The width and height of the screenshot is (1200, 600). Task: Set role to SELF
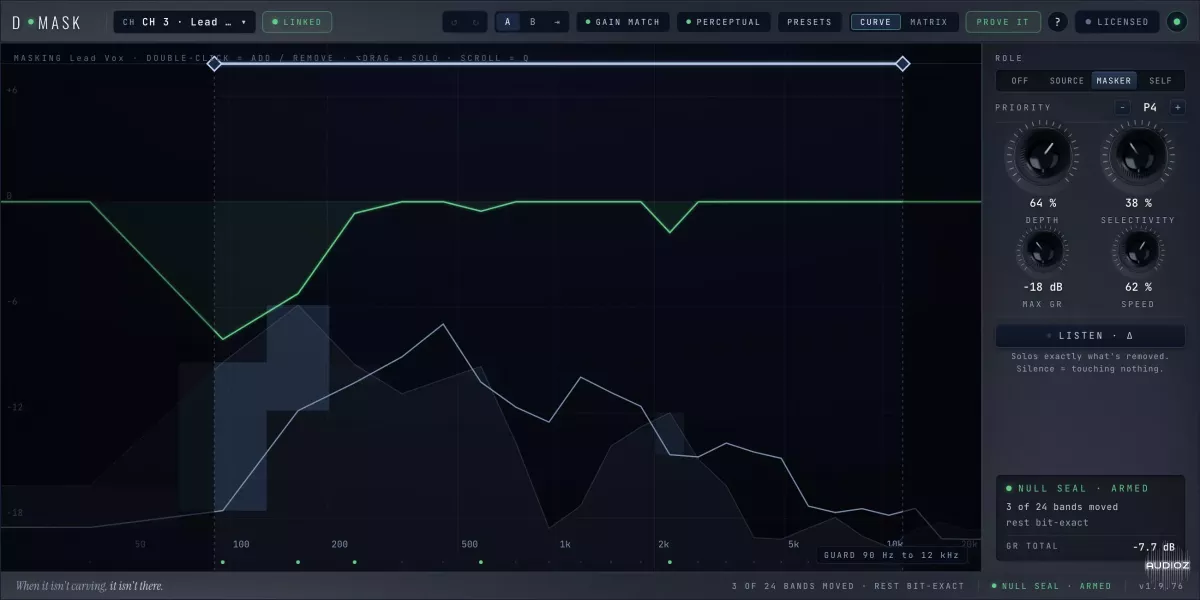click(x=1160, y=81)
